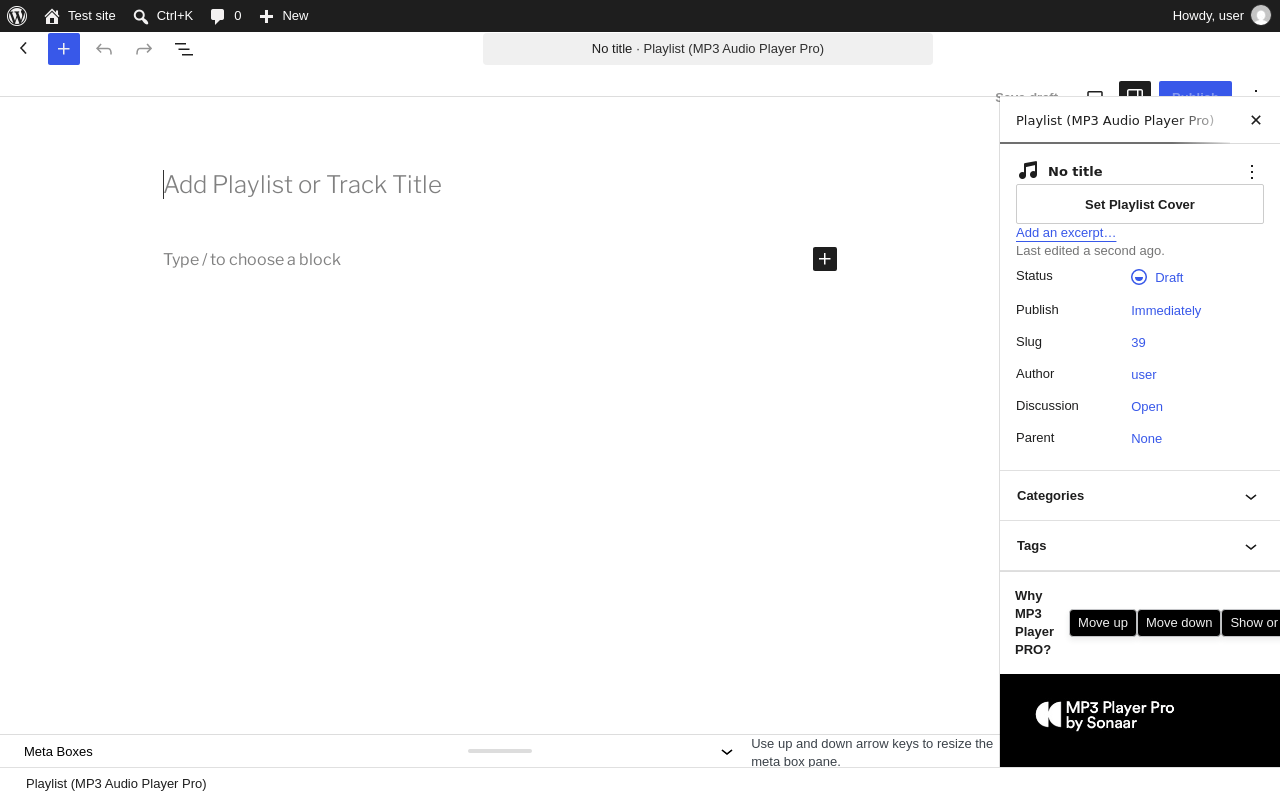Click the Add an excerpt link
The image size is (1280, 800).
tap(1066, 233)
